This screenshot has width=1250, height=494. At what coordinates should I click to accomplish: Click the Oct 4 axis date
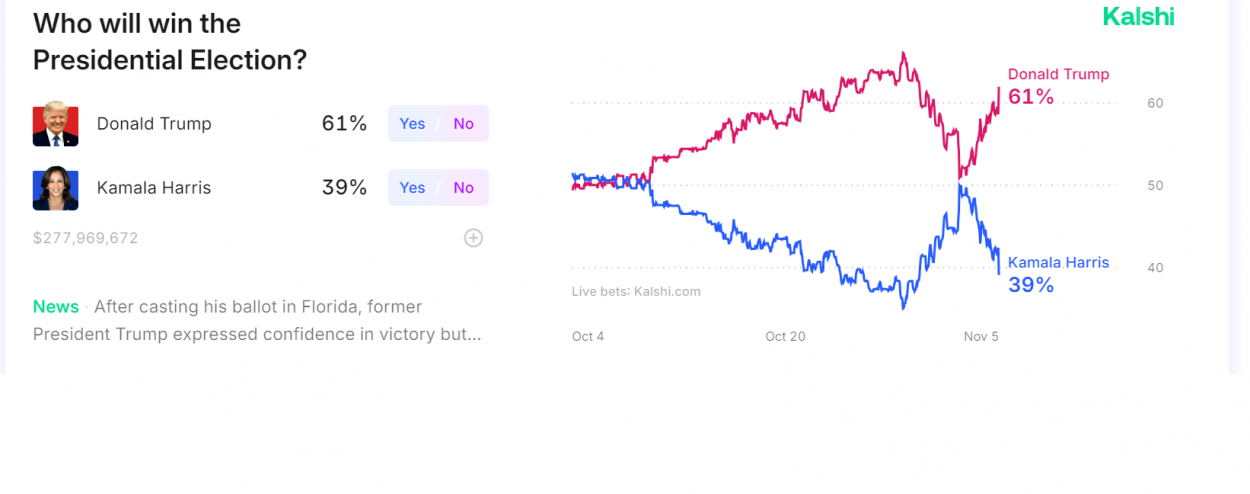(x=588, y=337)
